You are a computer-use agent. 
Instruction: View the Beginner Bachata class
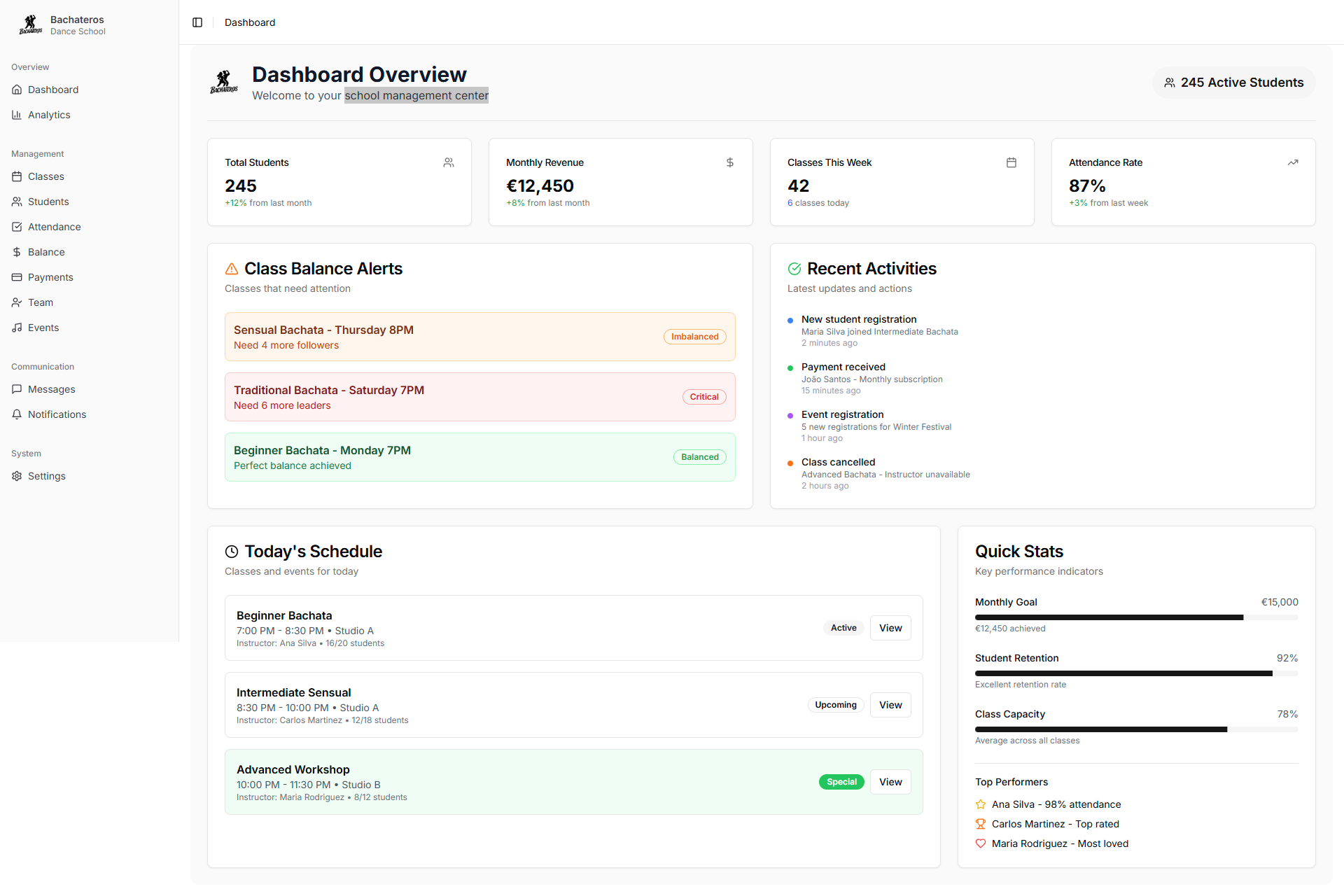(x=890, y=628)
